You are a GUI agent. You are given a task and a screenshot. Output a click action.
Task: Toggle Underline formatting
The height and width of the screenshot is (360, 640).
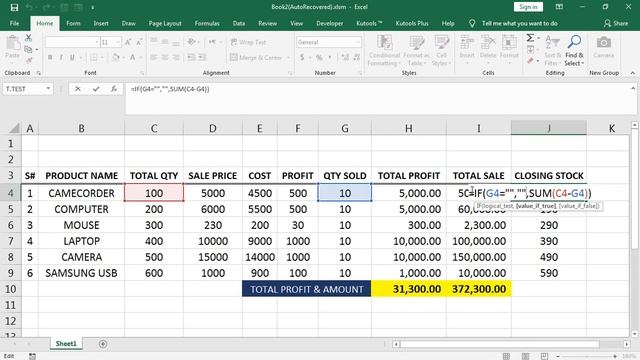click(x=72, y=58)
